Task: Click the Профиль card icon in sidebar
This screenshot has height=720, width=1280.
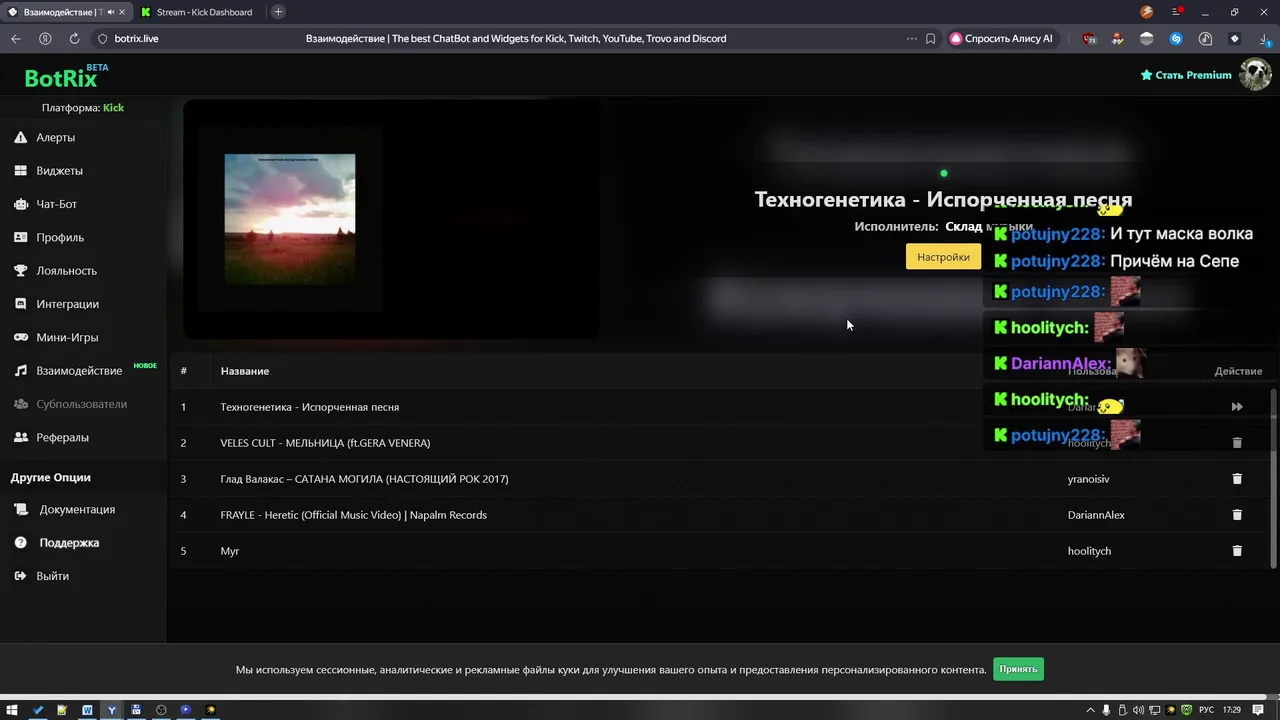Action: pyautogui.click(x=20, y=237)
